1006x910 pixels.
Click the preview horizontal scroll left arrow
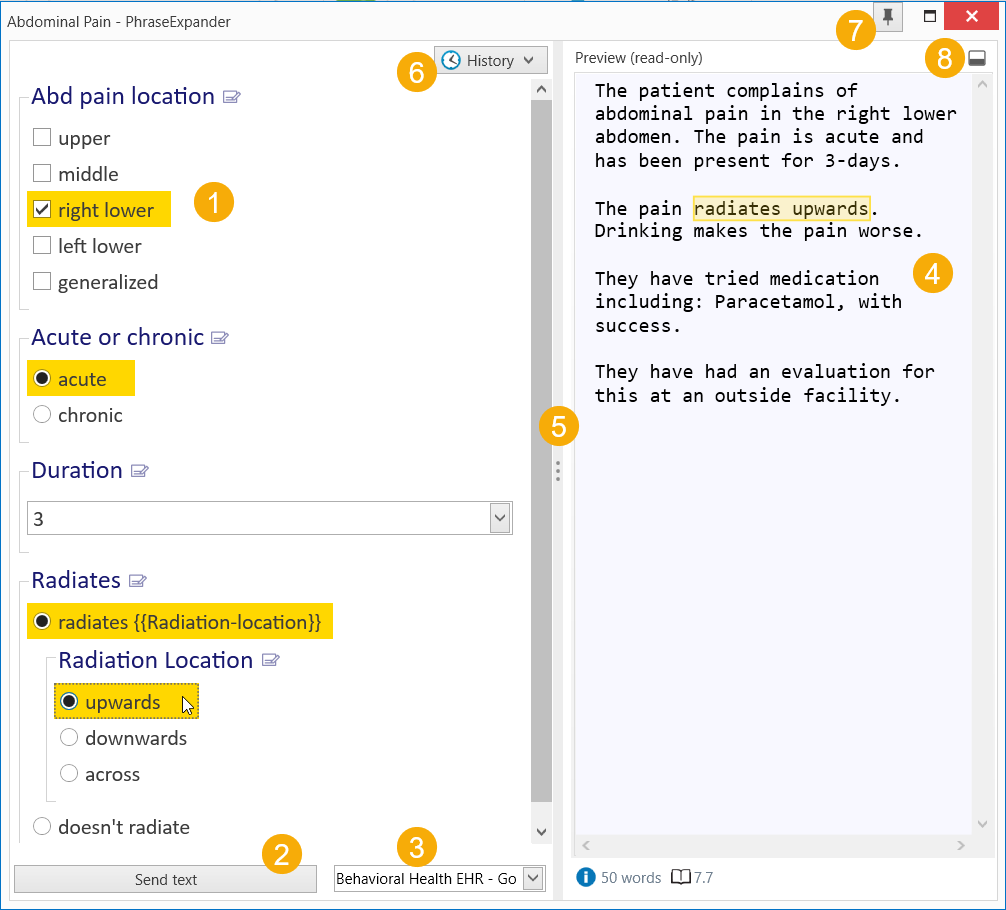tap(586, 846)
